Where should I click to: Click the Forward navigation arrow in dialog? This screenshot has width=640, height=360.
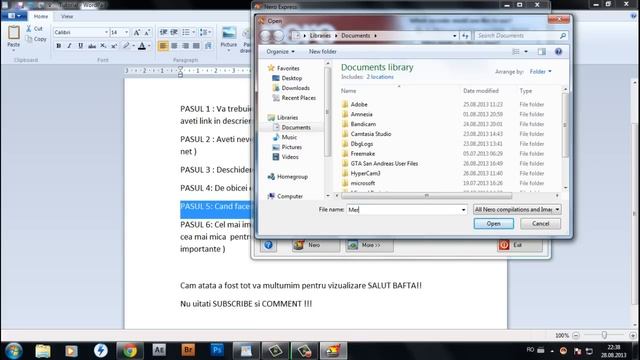(x=279, y=36)
